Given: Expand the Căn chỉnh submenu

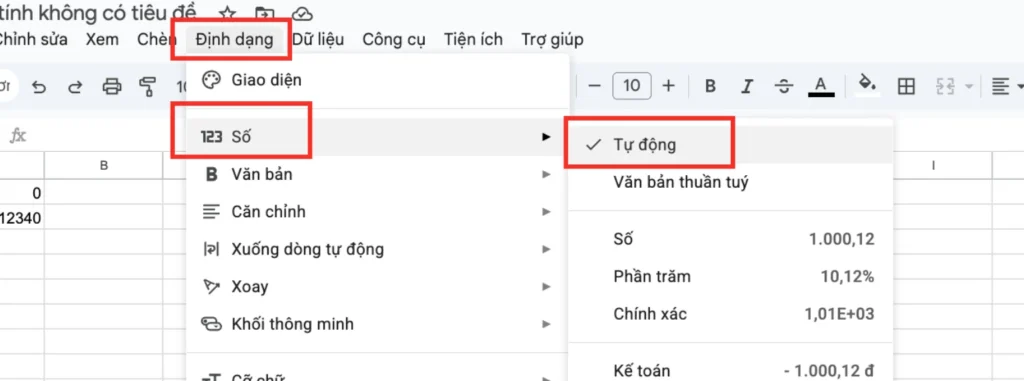Looking at the screenshot, I should 377,212.
